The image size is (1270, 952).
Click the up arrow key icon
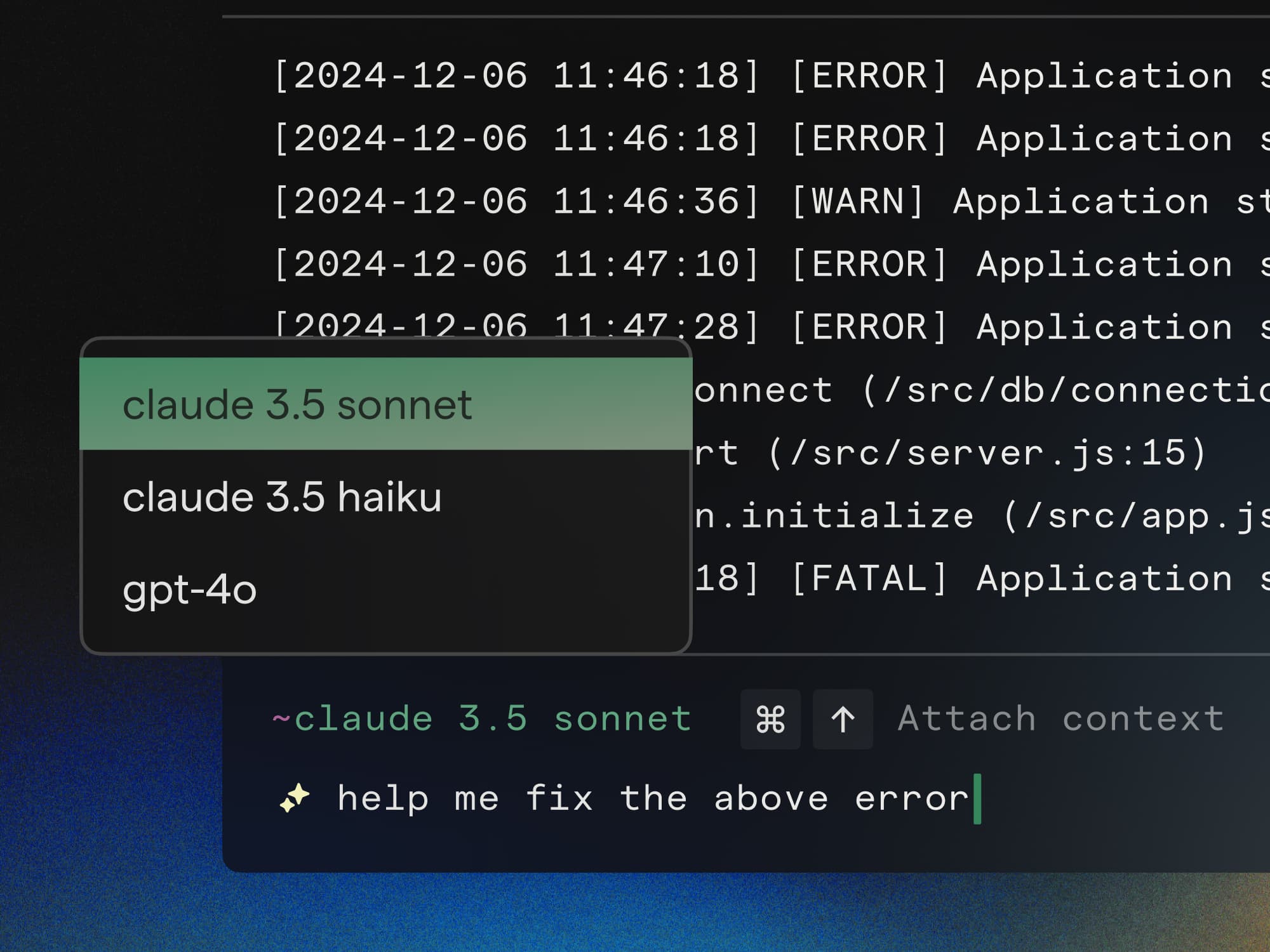tap(843, 720)
